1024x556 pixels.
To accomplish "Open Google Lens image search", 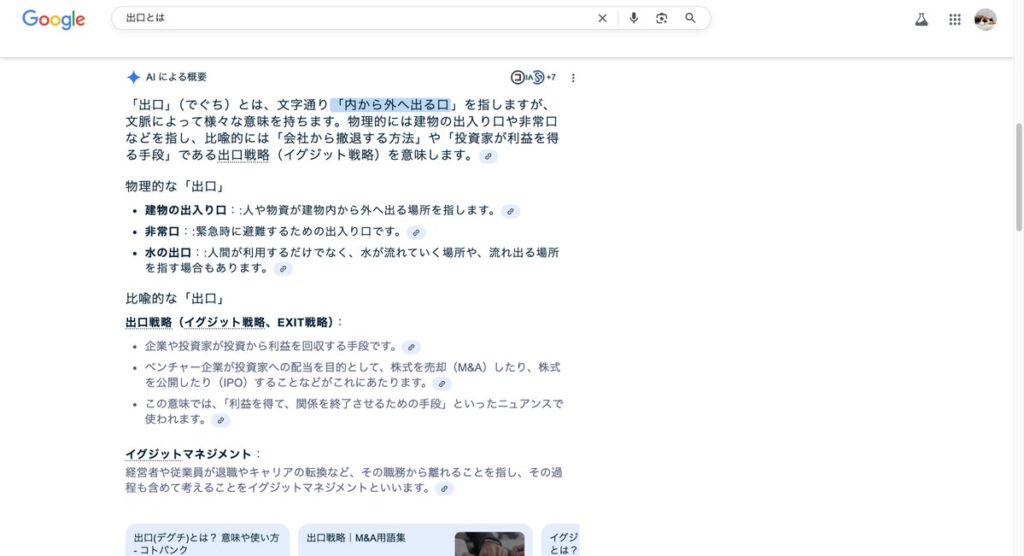I will [661, 18].
